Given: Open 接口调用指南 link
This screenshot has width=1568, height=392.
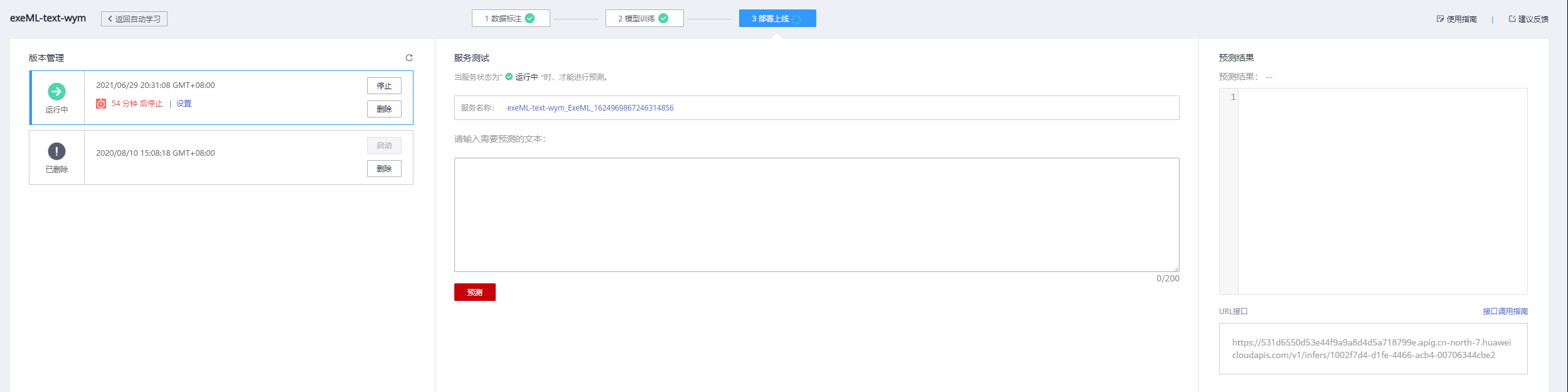Looking at the screenshot, I should 1505,311.
